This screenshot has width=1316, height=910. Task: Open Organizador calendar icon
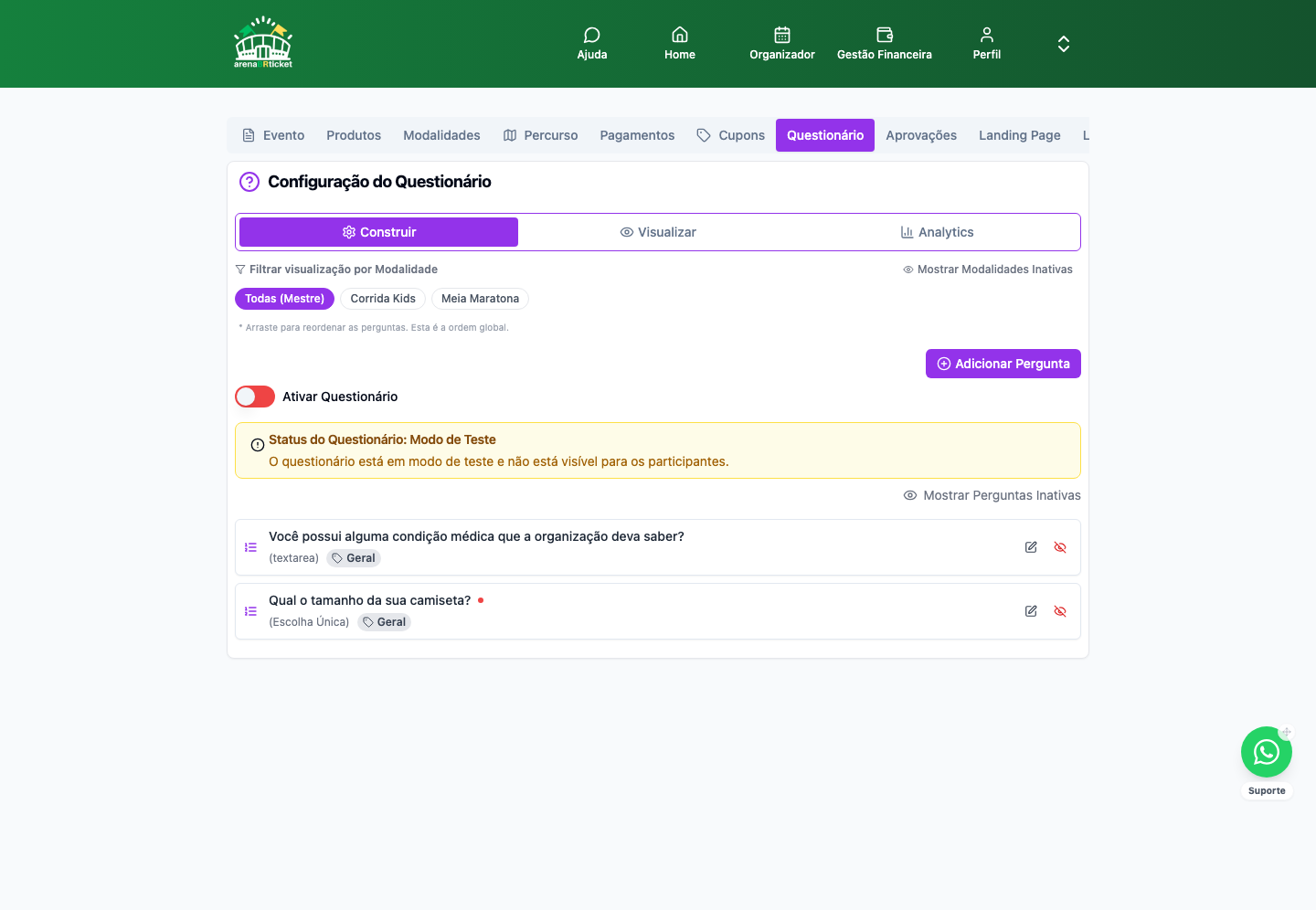pos(782,35)
